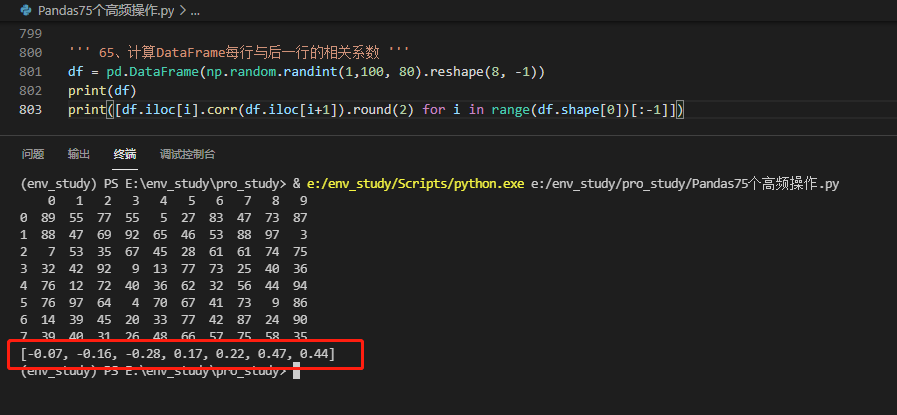Click line number 802 in the gutter
Image resolution: width=897 pixels, height=415 pixels.
click(x=30, y=90)
